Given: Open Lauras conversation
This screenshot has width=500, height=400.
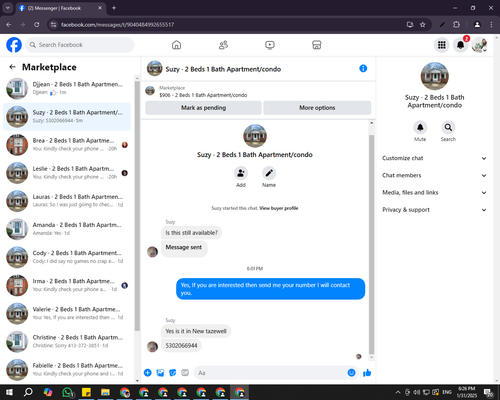Looking at the screenshot, I should point(67,201).
